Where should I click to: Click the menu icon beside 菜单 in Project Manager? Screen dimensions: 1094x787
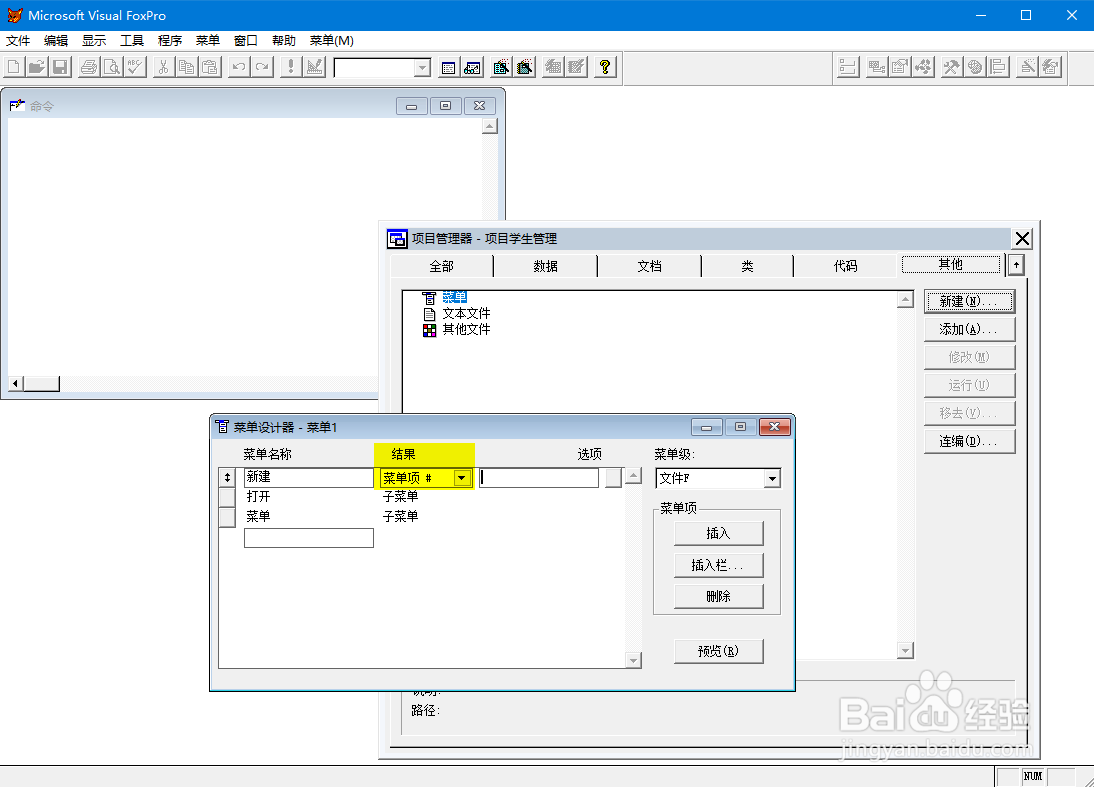click(429, 298)
